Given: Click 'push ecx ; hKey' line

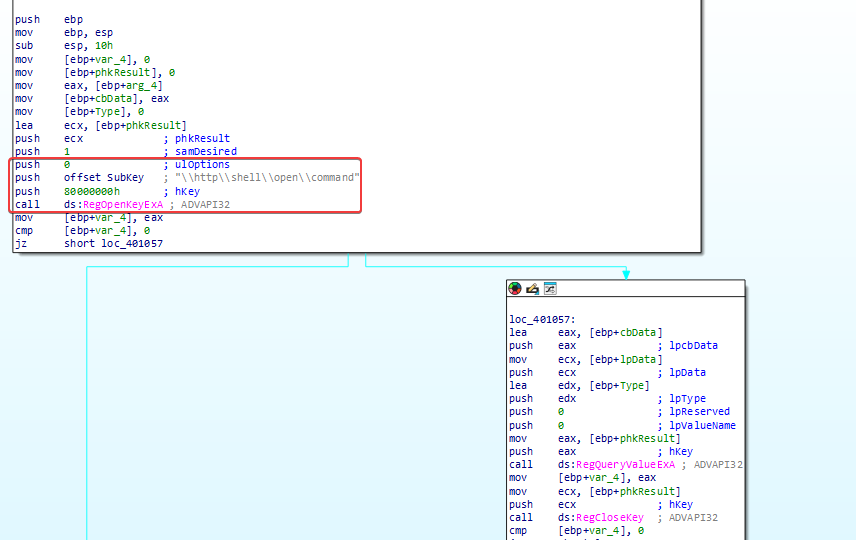Looking at the screenshot, I should [x=601, y=505].
